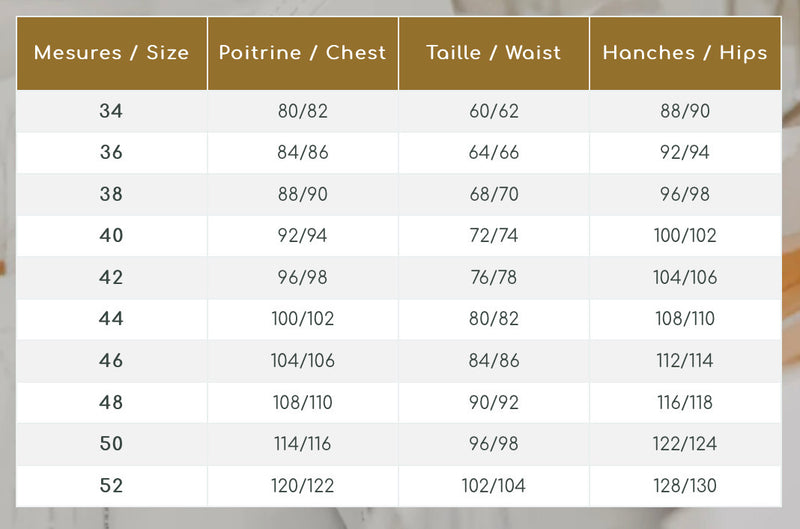The height and width of the screenshot is (529, 800).
Task: Click size 38 in the size column
Action: click(x=111, y=194)
